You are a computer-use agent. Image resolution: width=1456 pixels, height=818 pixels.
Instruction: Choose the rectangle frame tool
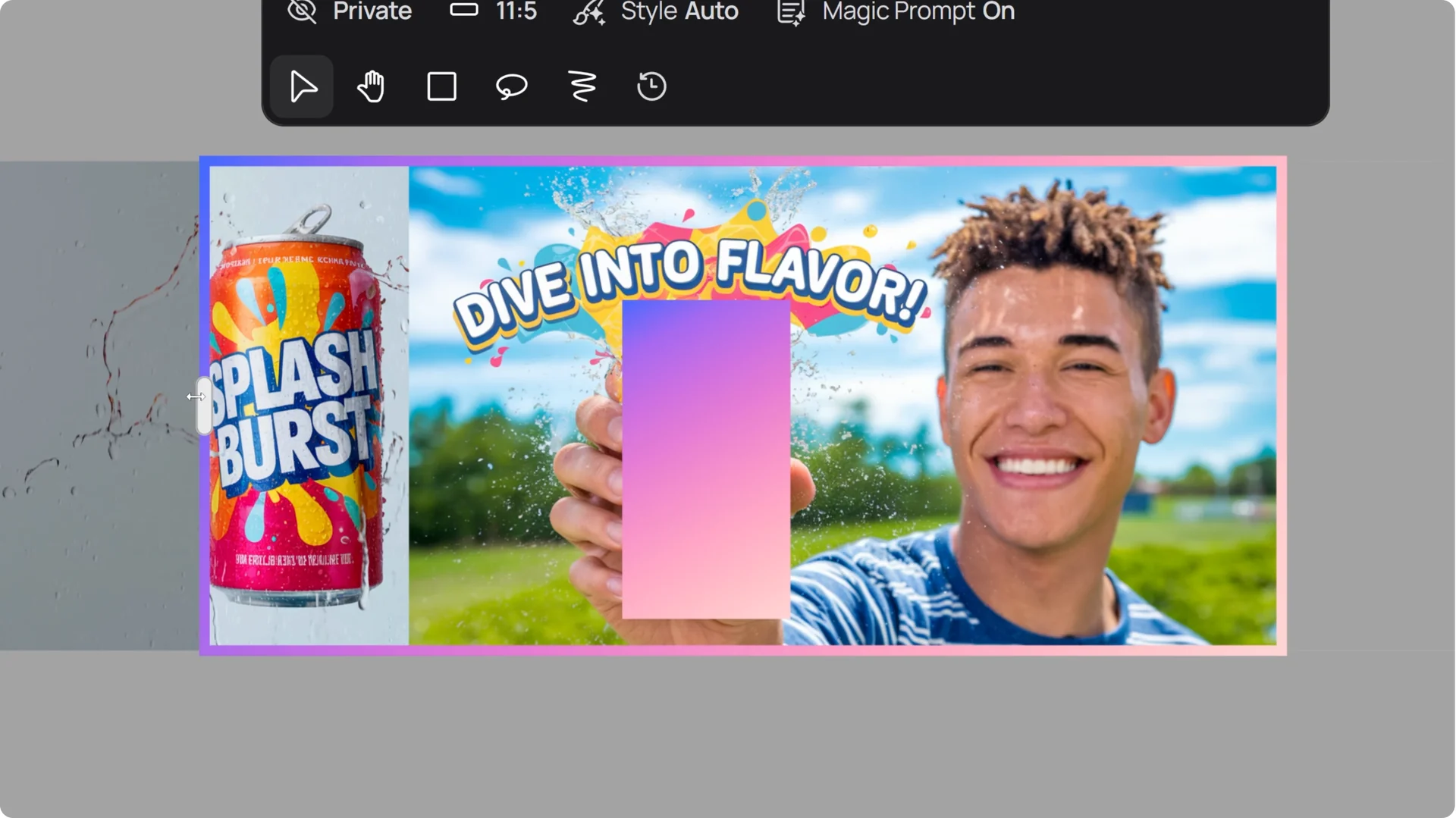tap(441, 86)
